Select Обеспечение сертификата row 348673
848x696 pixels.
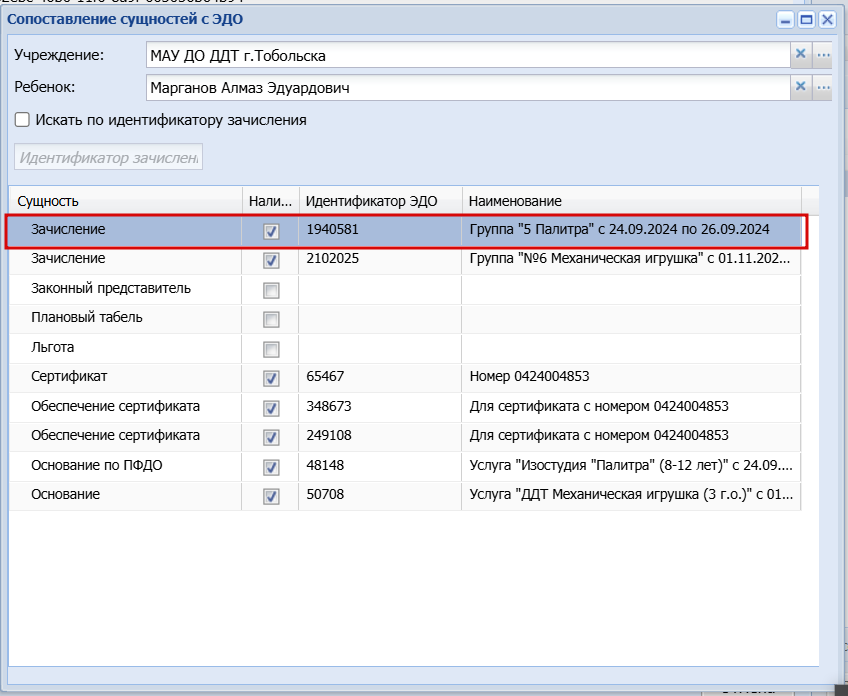[x=405, y=407]
